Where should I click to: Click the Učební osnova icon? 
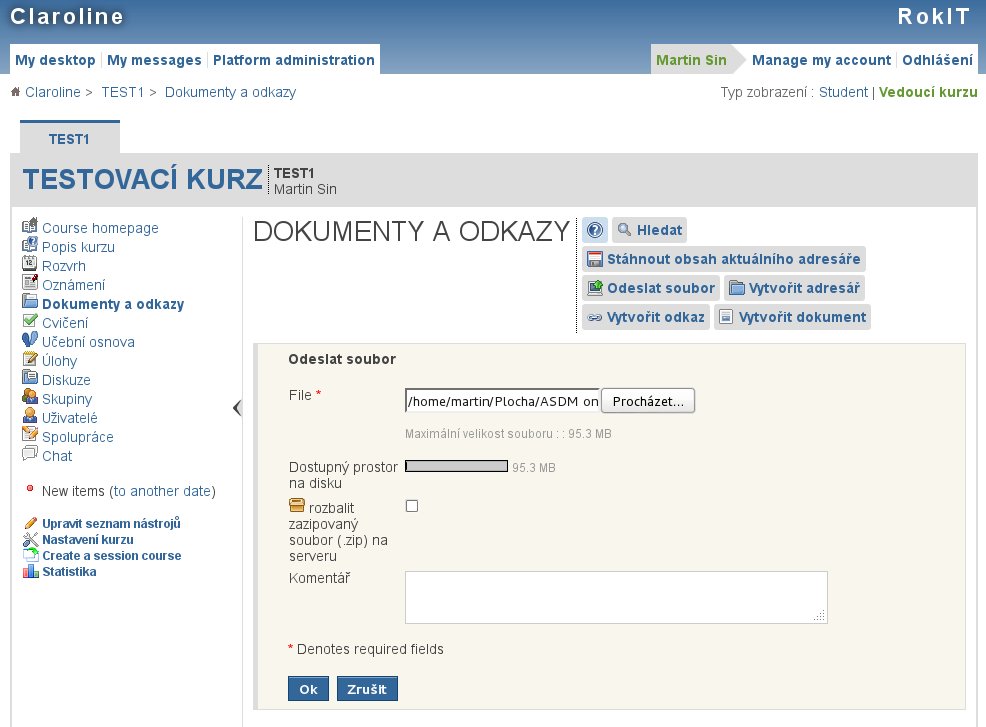(x=30, y=340)
